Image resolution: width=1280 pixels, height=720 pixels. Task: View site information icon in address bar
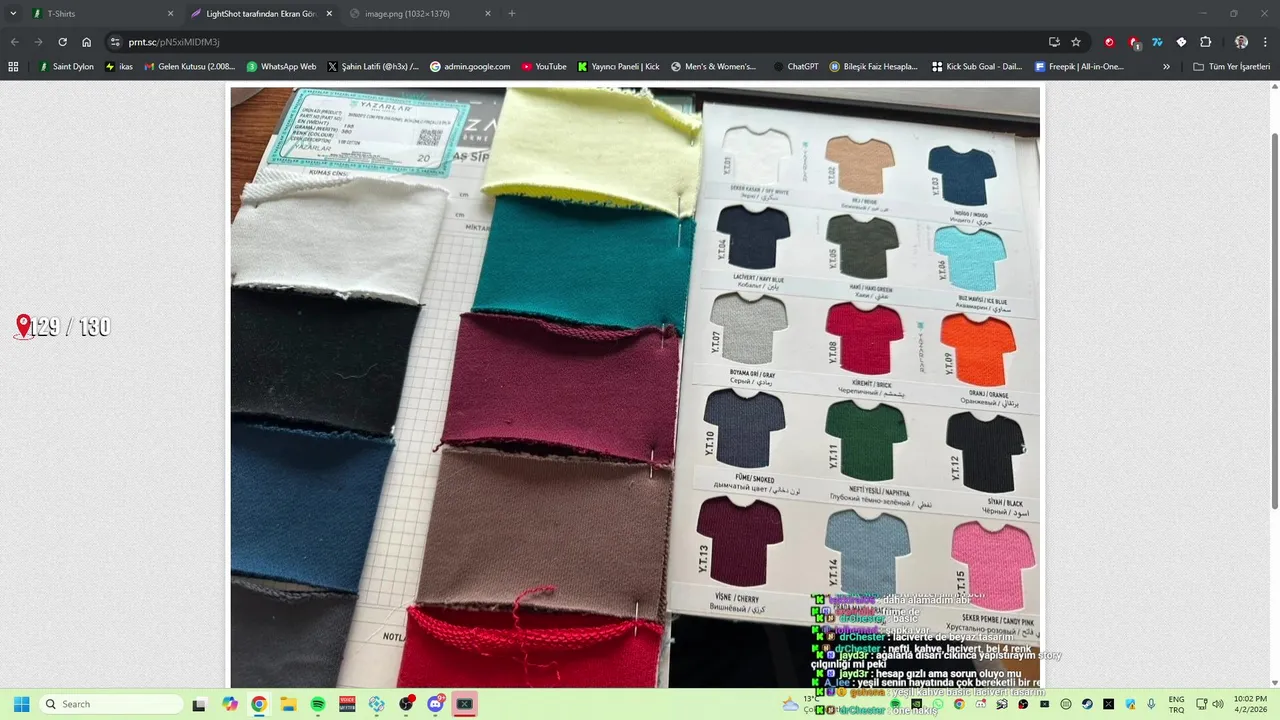click(115, 42)
